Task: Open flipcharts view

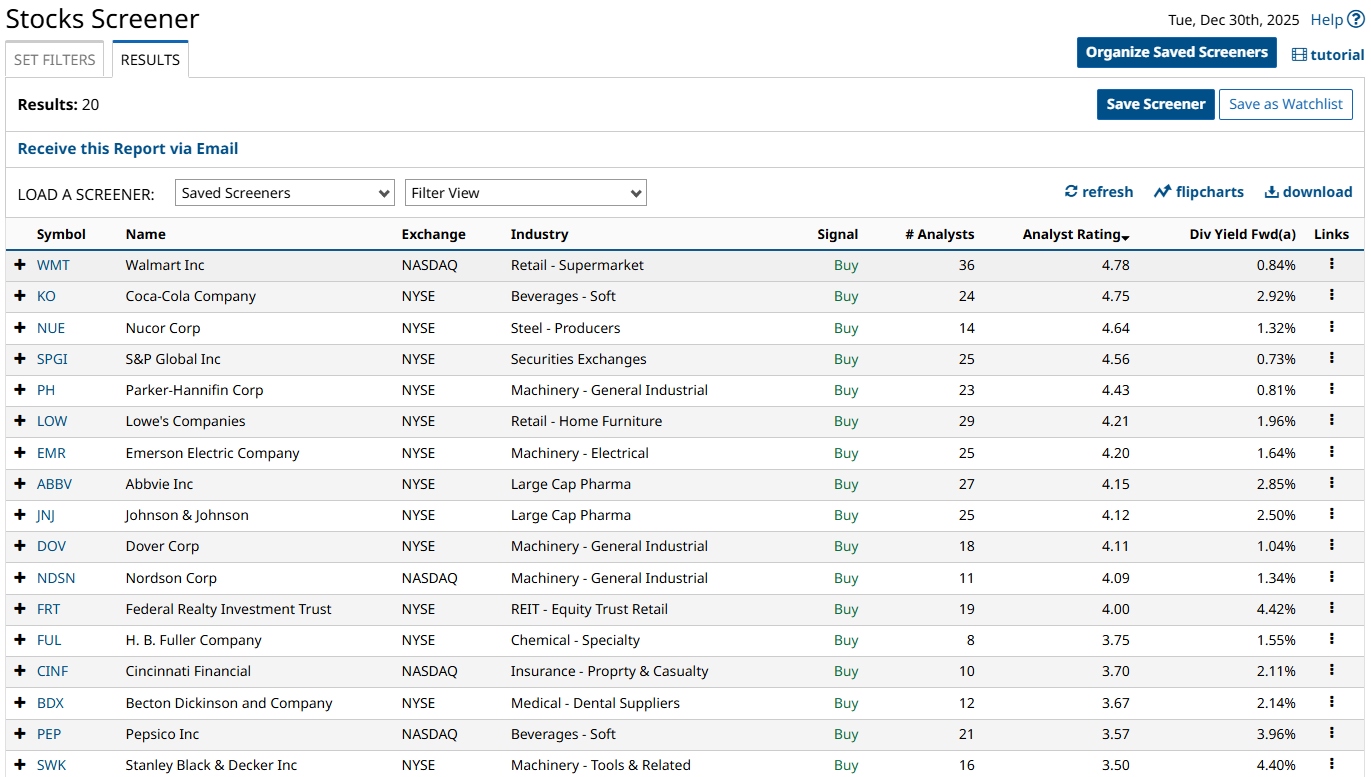Action: coord(1199,192)
